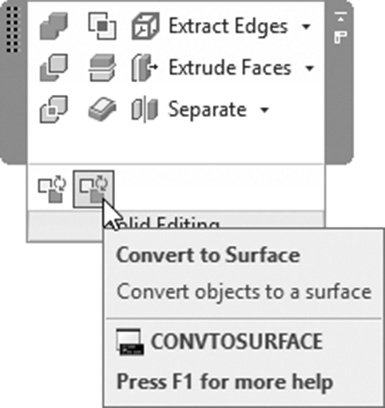Toggle the floating panel orientation icon
Image resolution: width=385 pixels, height=408 pixels.
(x=341, y=37)
